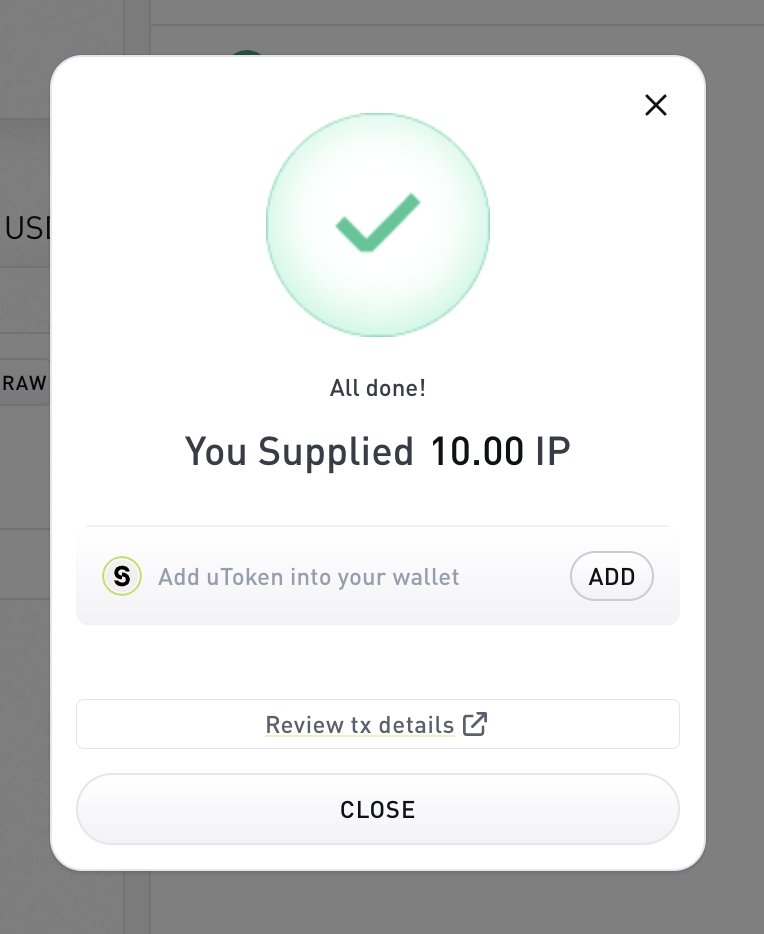Screen dimensions: 764x934
Task: Select the 10.00 IP amount text
Action: pyautogui.click(x=500, y=451)
